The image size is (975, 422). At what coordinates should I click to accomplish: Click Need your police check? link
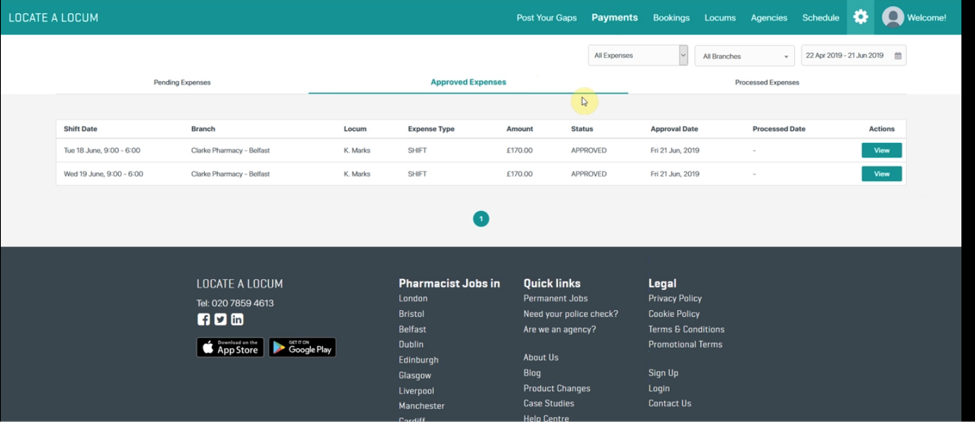[x=571, y=314]
